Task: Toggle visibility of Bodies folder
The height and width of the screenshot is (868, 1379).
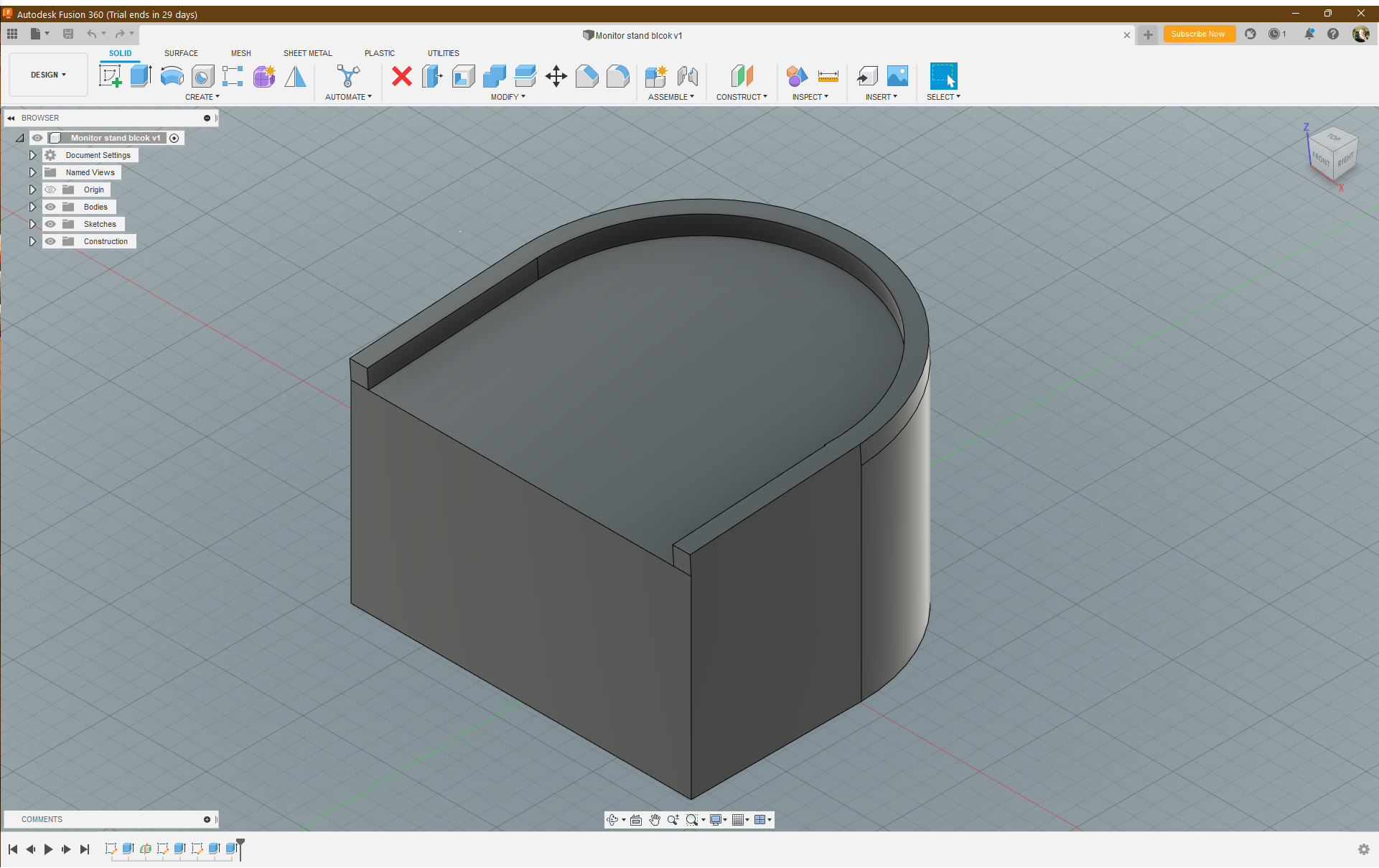Action: pyautogui.click(x=50, y=207)
